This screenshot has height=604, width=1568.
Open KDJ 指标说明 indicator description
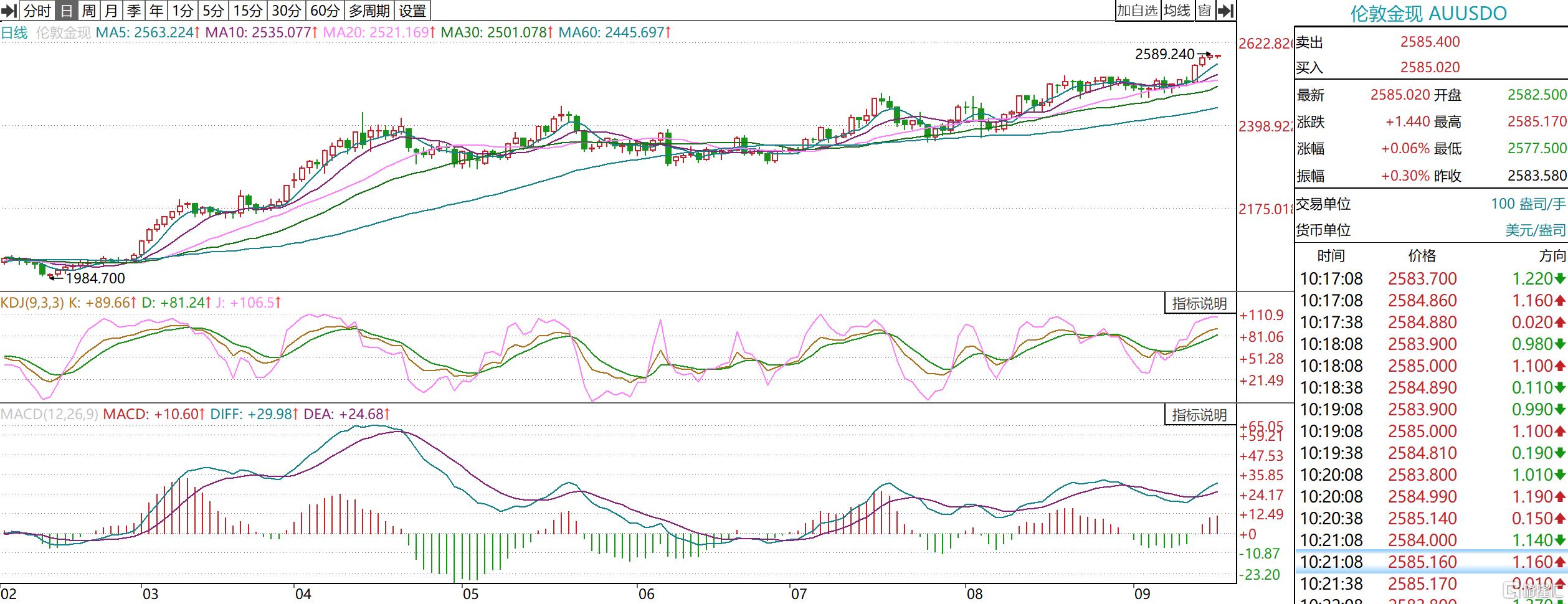pos(1200,303)
